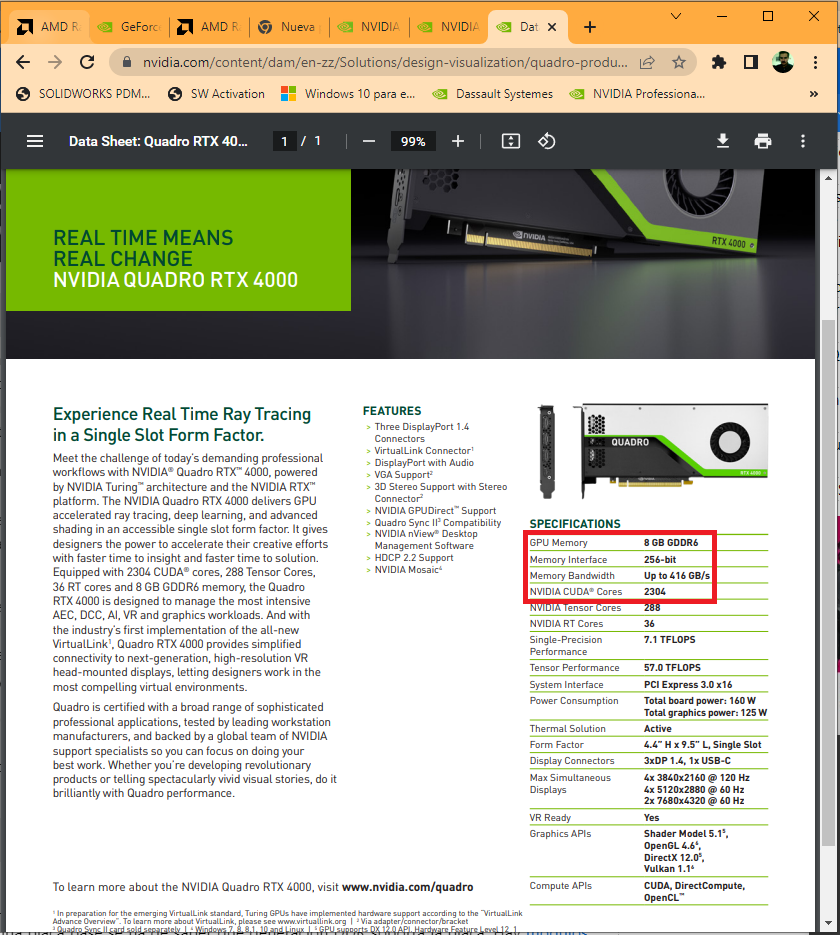Open the browser side panel
The width and height of the screenshot is (840, 935).
tap(751, 62)
